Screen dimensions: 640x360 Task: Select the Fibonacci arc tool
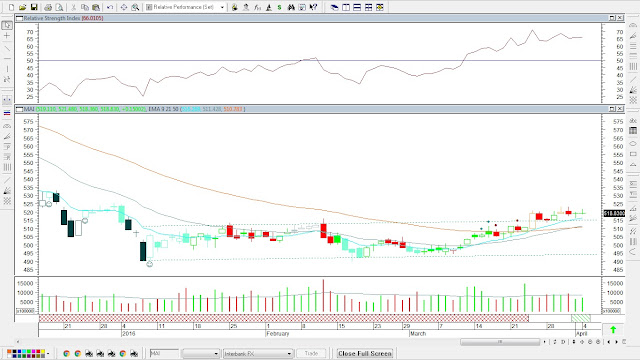7,126
